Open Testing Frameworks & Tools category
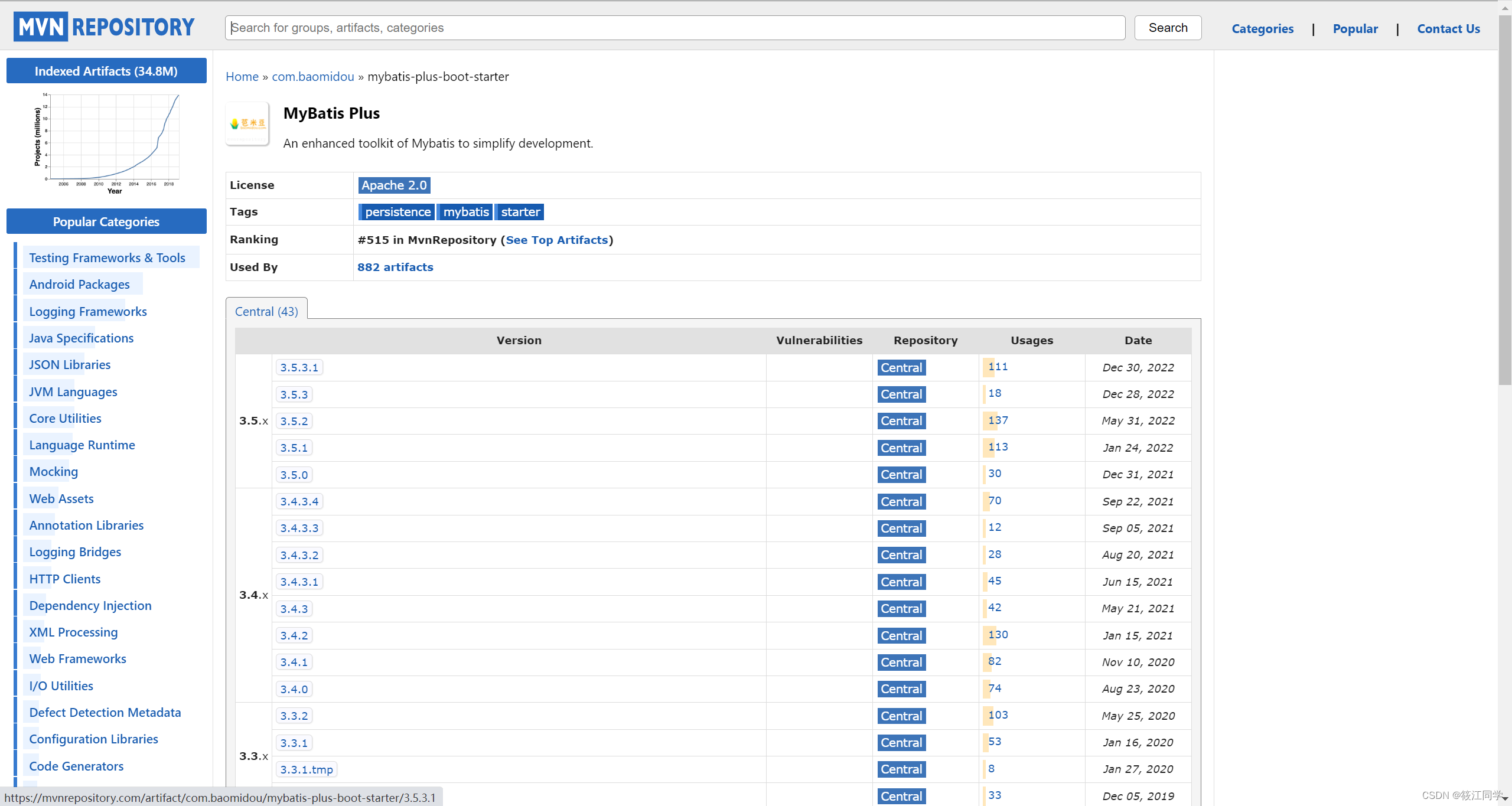The height and width of the screenshot is (806, 1512). tap(107, 257)
